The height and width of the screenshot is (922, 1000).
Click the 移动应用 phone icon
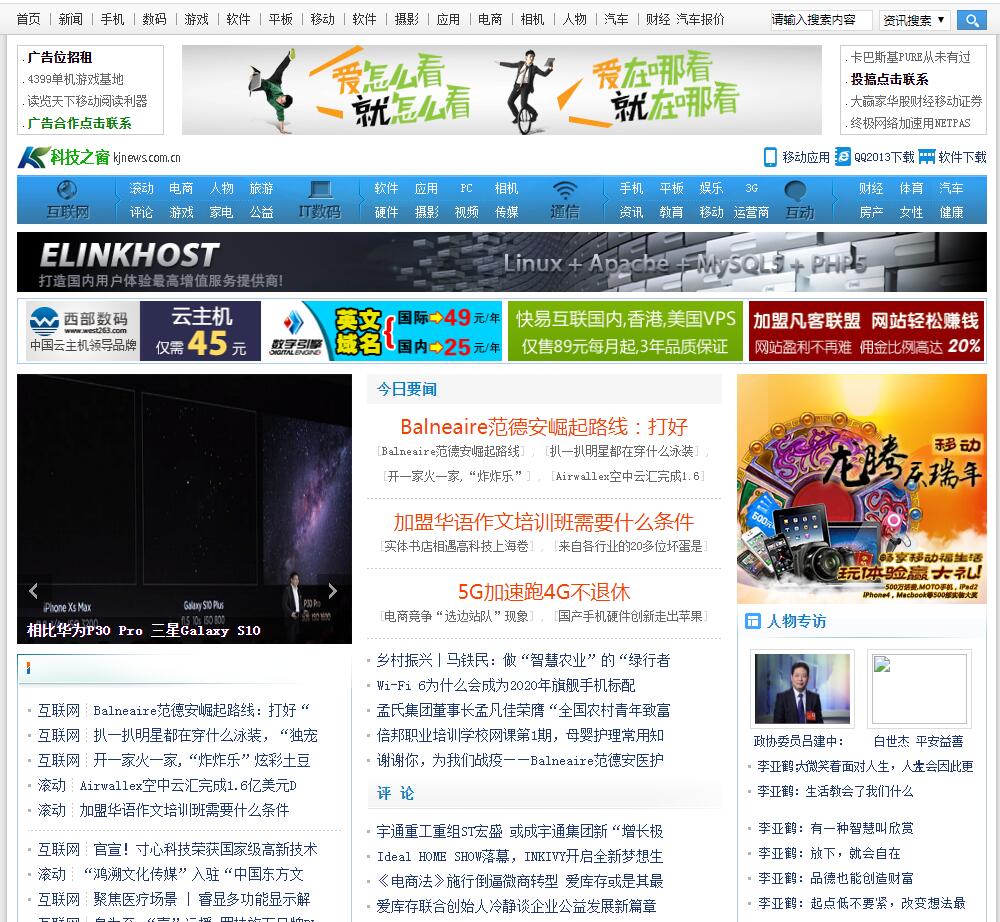(x=770, y=157)
